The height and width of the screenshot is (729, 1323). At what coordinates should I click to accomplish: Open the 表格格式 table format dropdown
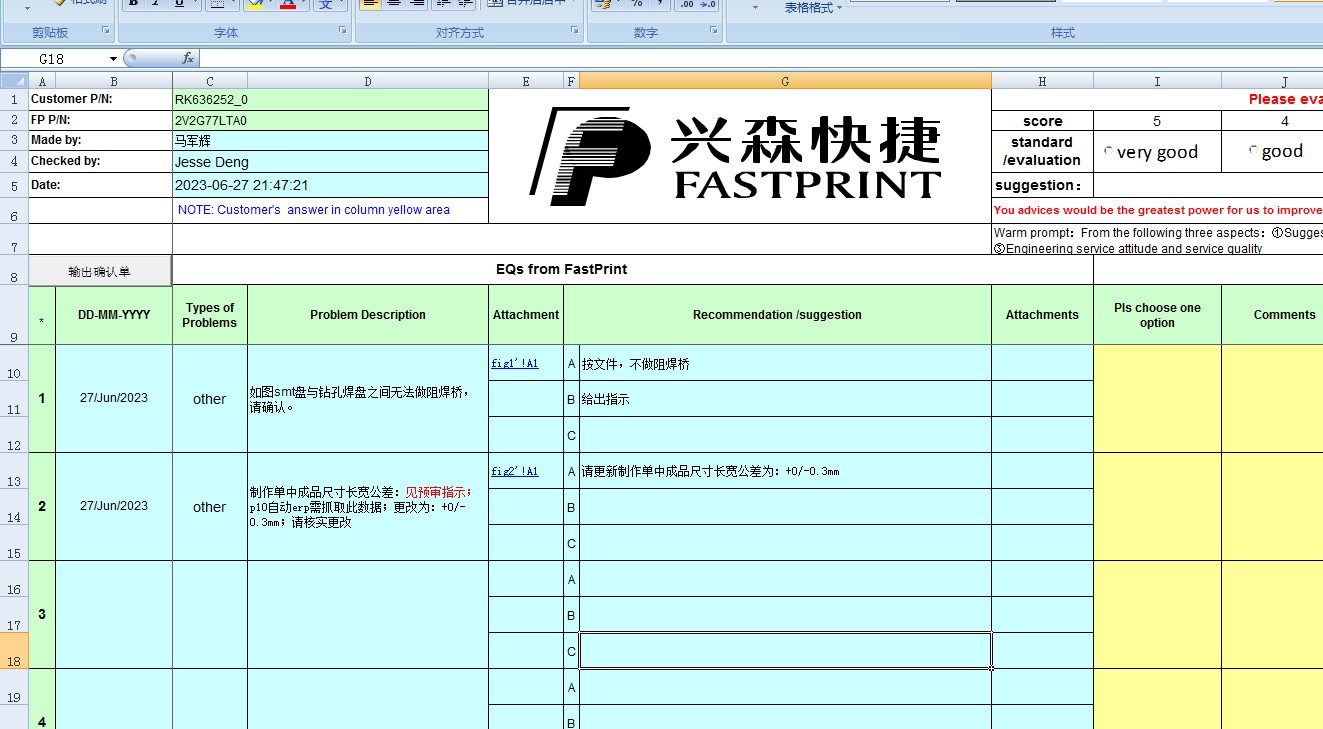coord(813,7)
